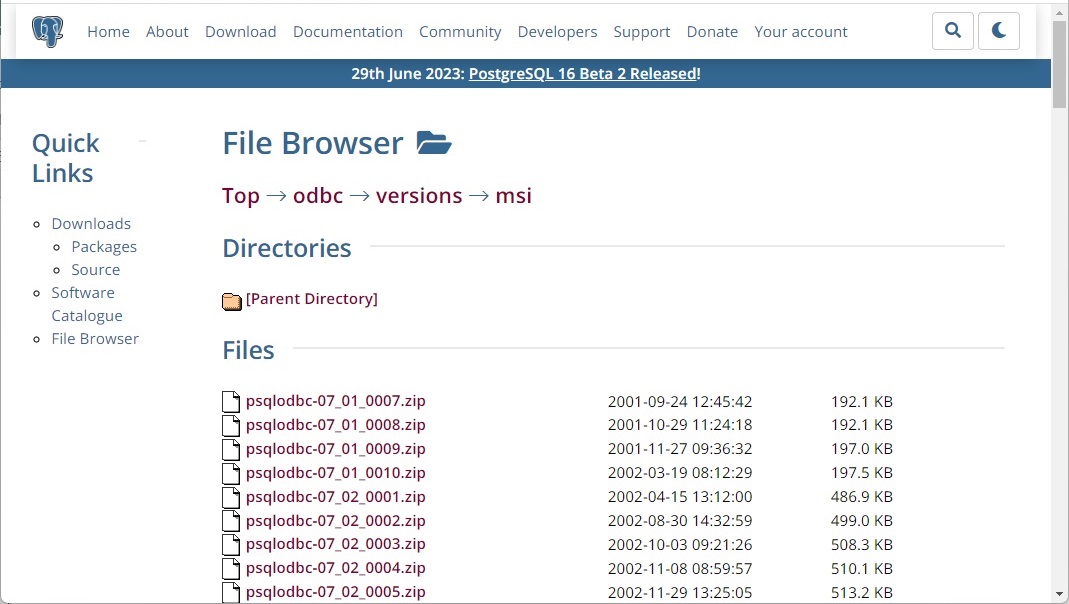Screen dimensions: 1069x604
Task: Open the Download menu item
Action: click(x=241, y=31)
